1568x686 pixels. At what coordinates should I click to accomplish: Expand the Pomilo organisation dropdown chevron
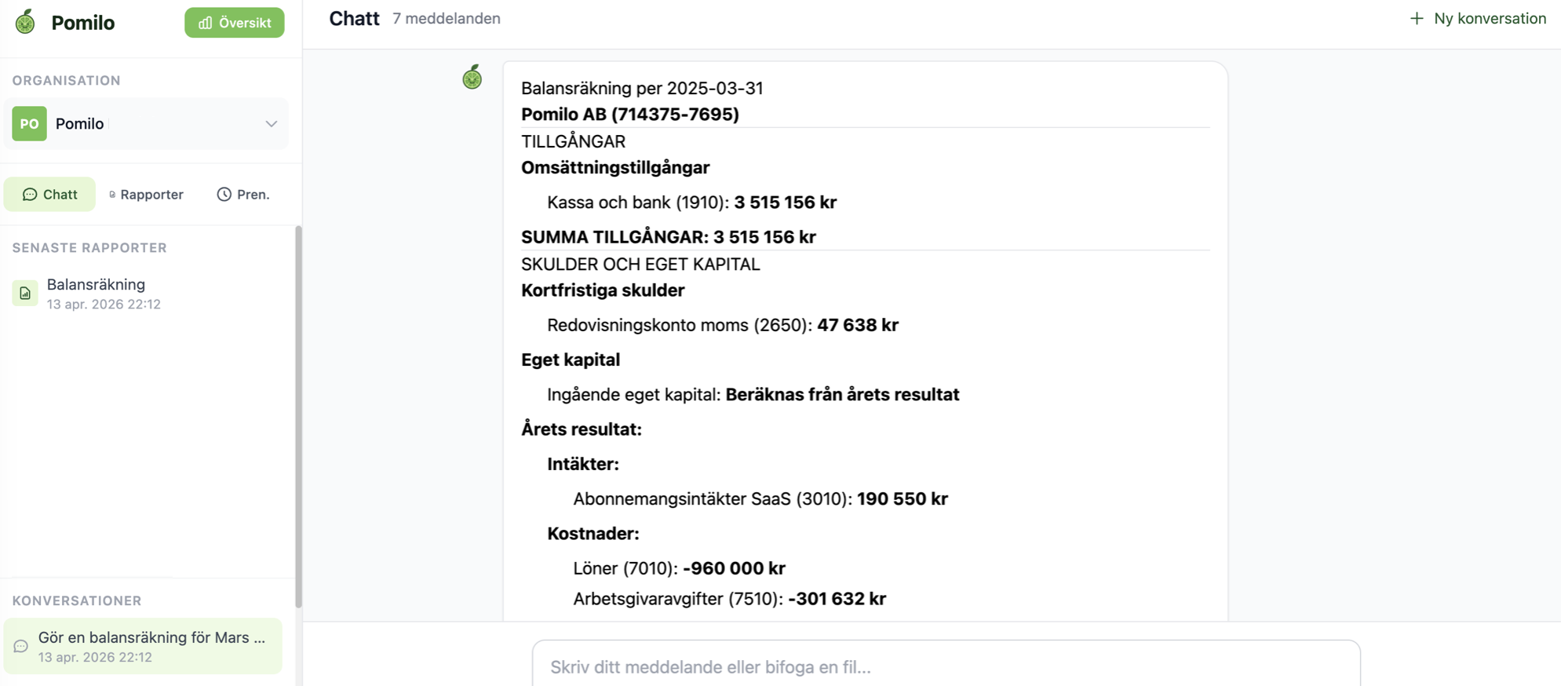tap(271, 124)
